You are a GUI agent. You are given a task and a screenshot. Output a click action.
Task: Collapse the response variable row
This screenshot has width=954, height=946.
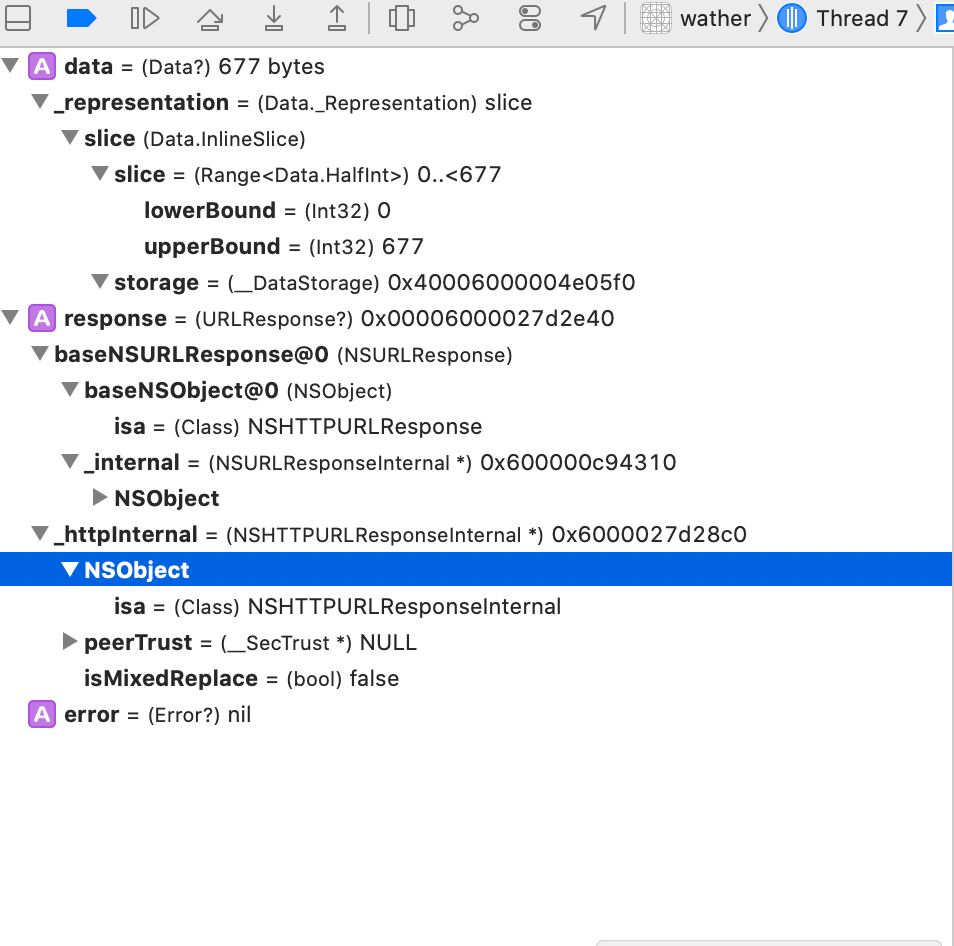10,317
